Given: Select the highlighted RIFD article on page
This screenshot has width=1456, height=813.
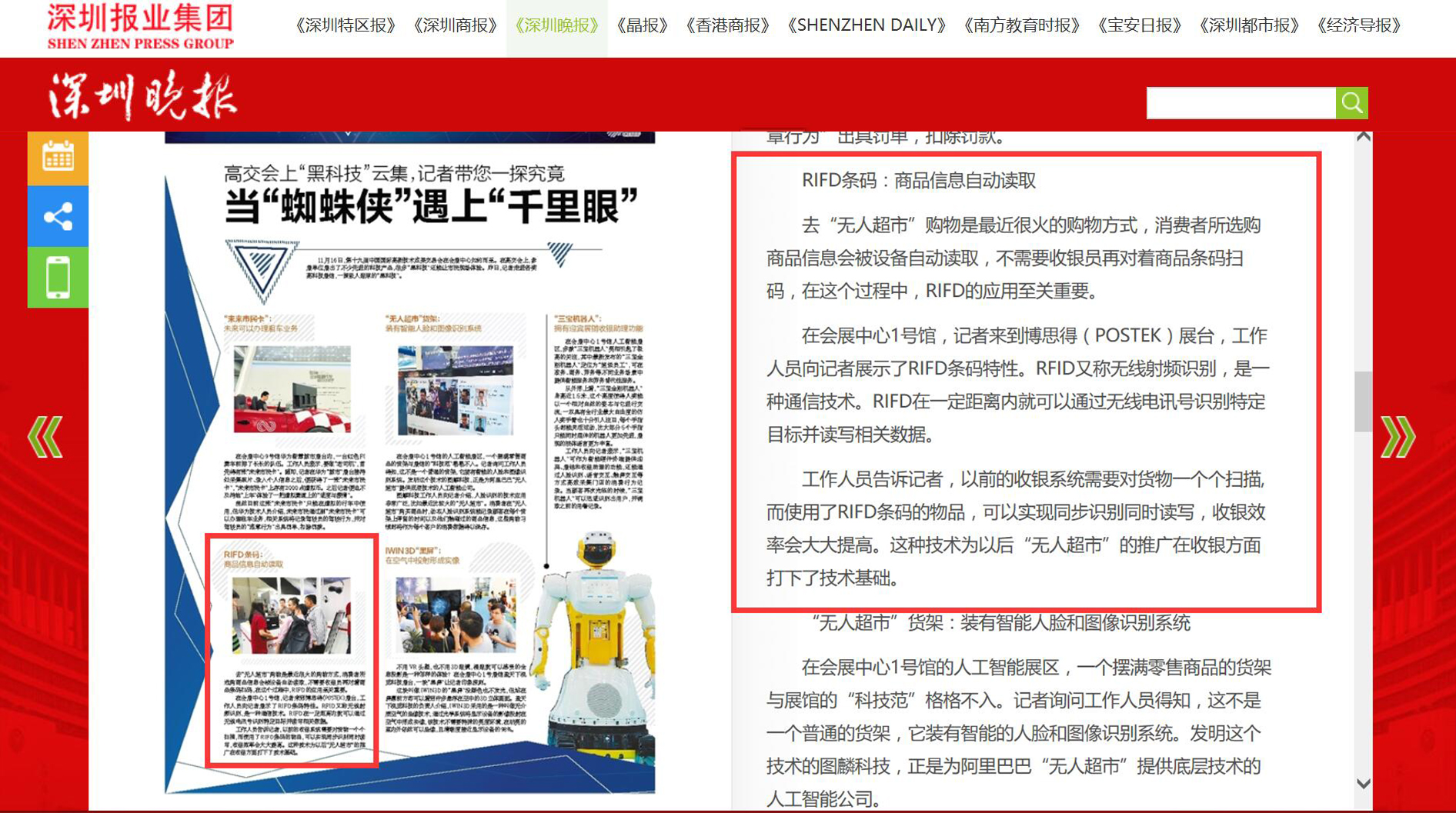Looking at the screenshot, I should point(292,650).
